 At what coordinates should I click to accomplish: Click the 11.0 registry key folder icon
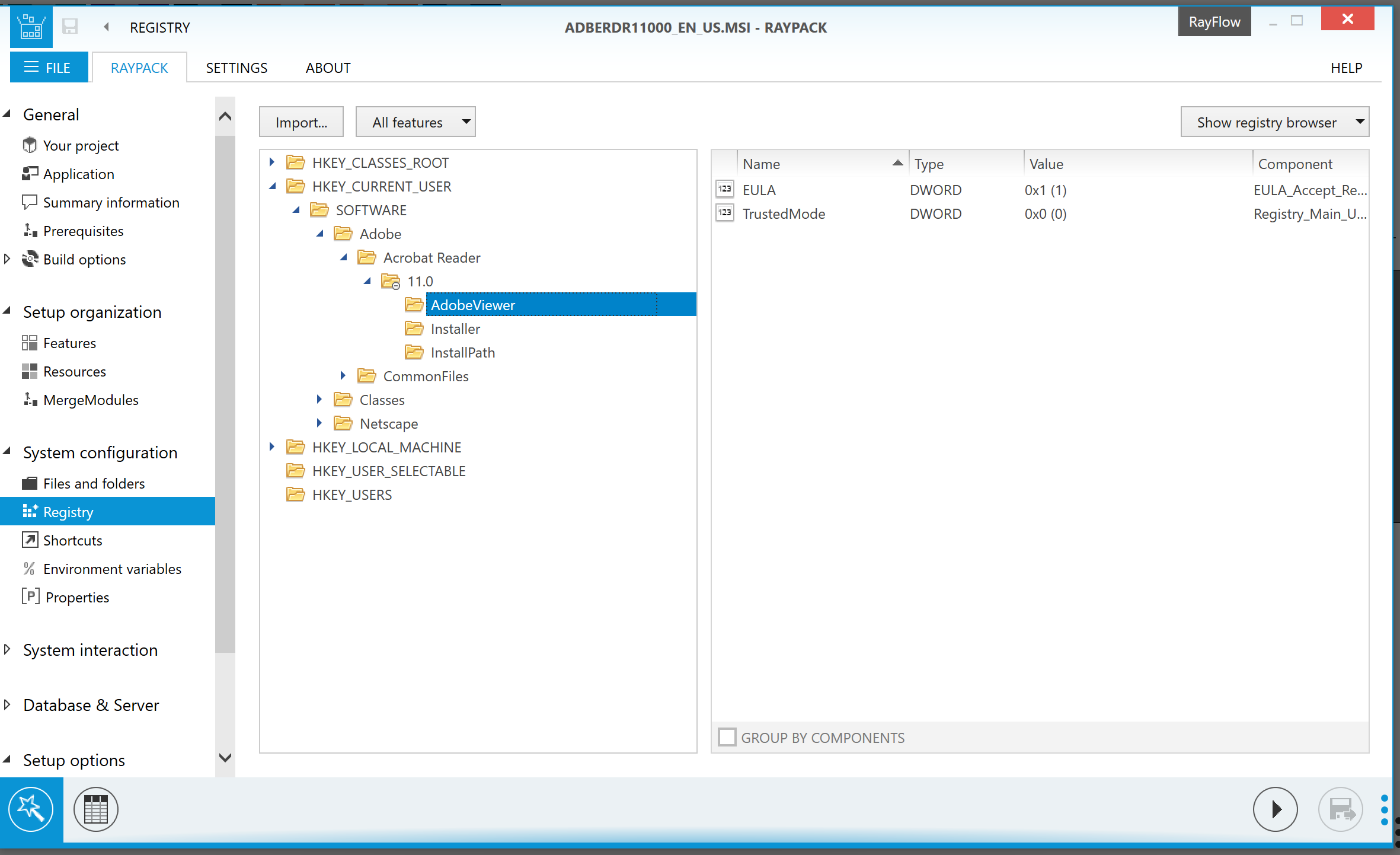tap(391, 281)
